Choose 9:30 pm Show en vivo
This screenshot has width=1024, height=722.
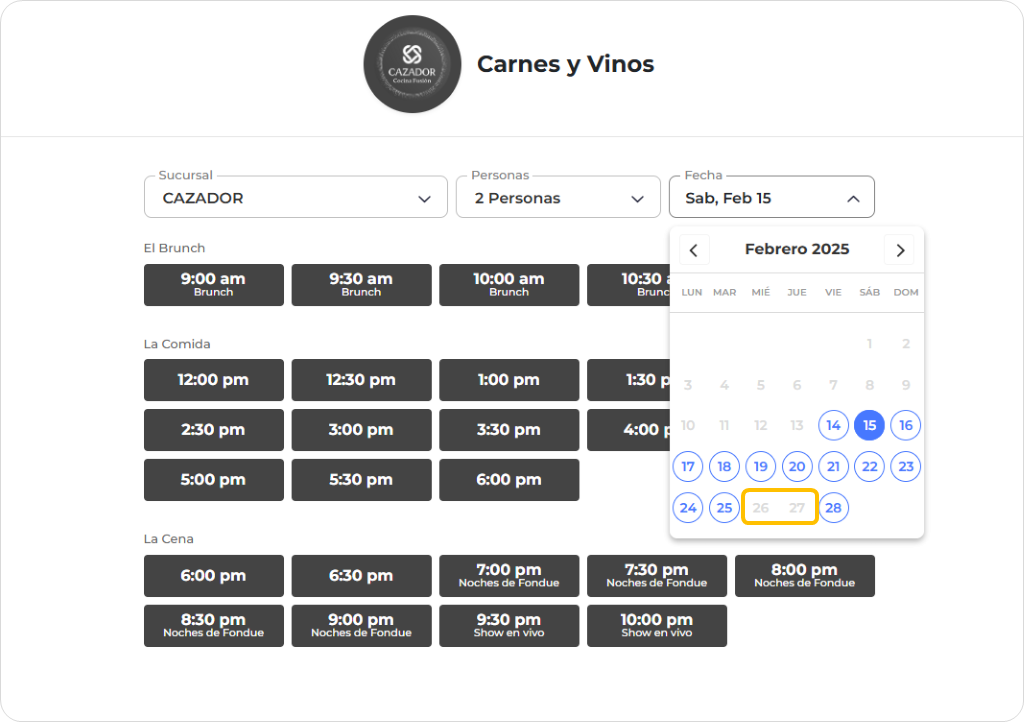coord(509,626)
